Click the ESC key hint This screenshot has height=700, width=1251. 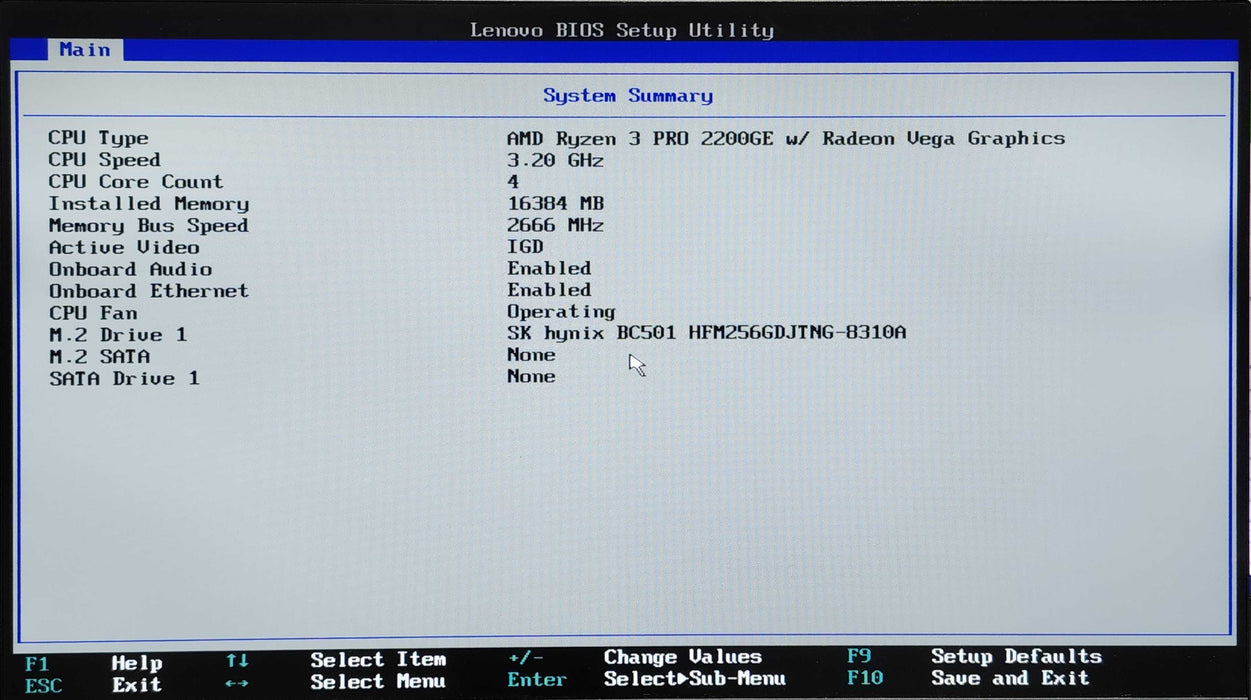(x=43, y=686)
